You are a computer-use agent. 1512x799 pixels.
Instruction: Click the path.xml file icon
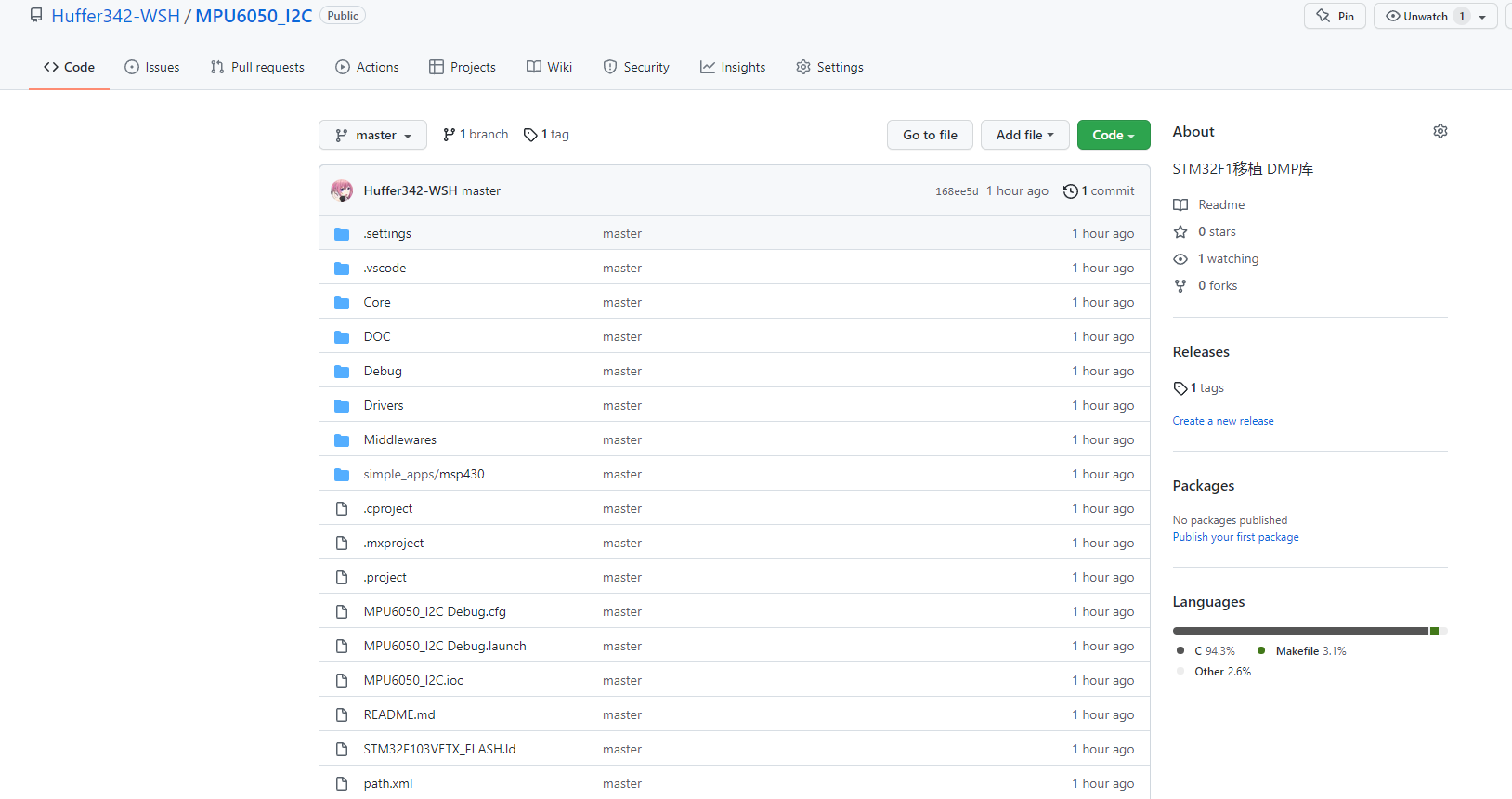(x=342, y=784)
